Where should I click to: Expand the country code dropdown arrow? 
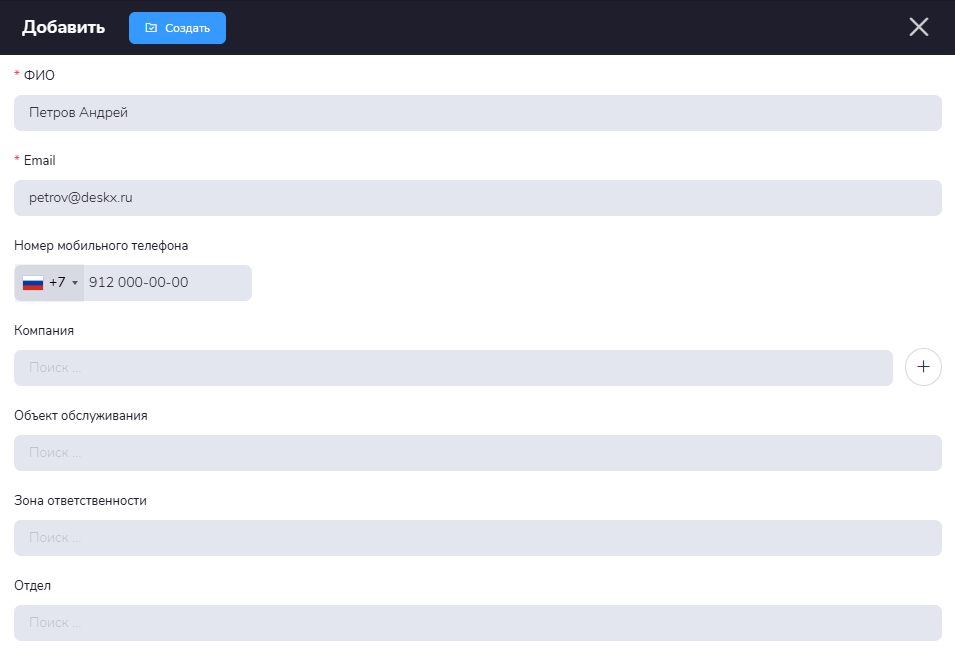(x=75, y=283)
